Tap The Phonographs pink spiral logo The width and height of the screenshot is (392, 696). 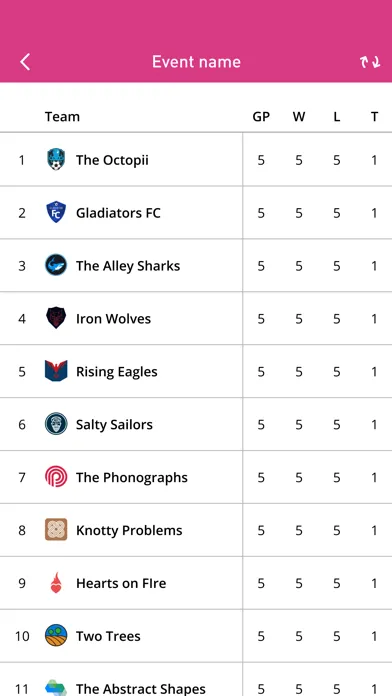pyautogui.click(x=56, y=477)
